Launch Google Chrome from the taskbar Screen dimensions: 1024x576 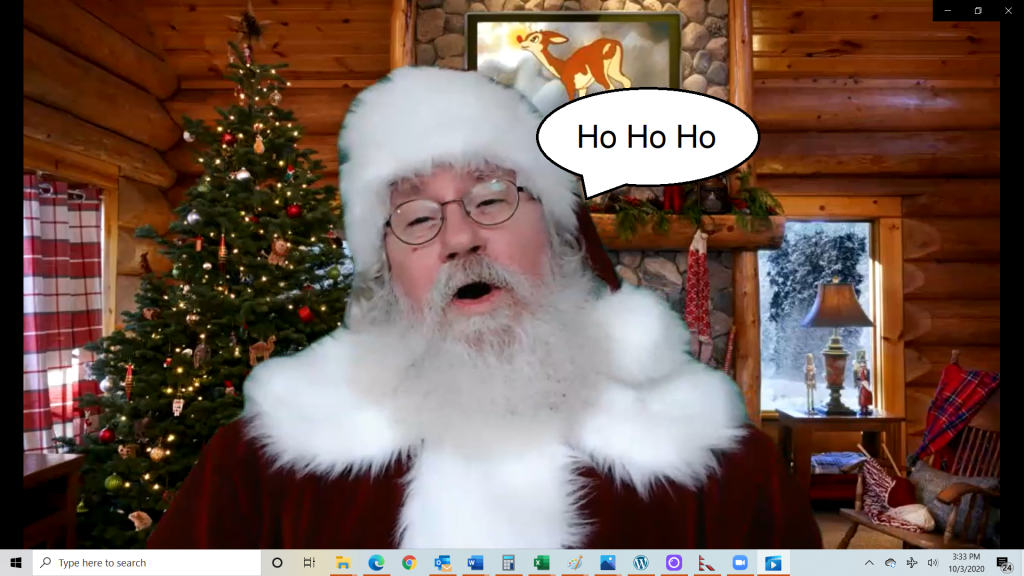pos(409,563)
